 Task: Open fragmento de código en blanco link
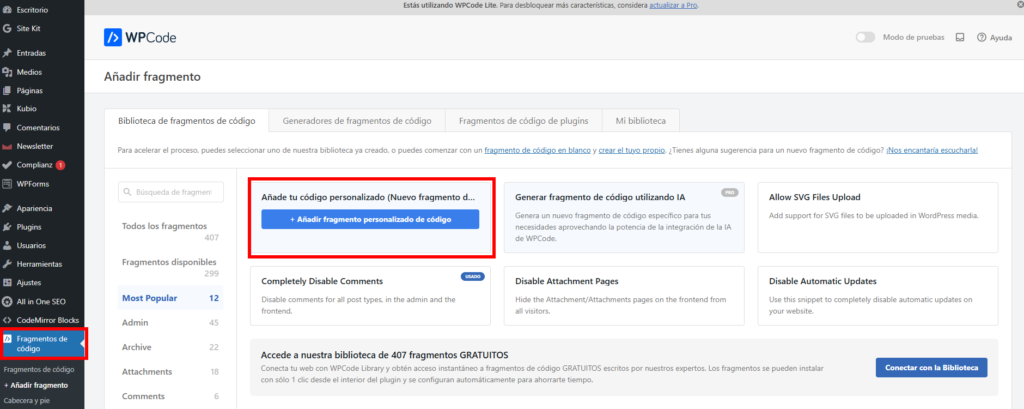pos(537,150)
